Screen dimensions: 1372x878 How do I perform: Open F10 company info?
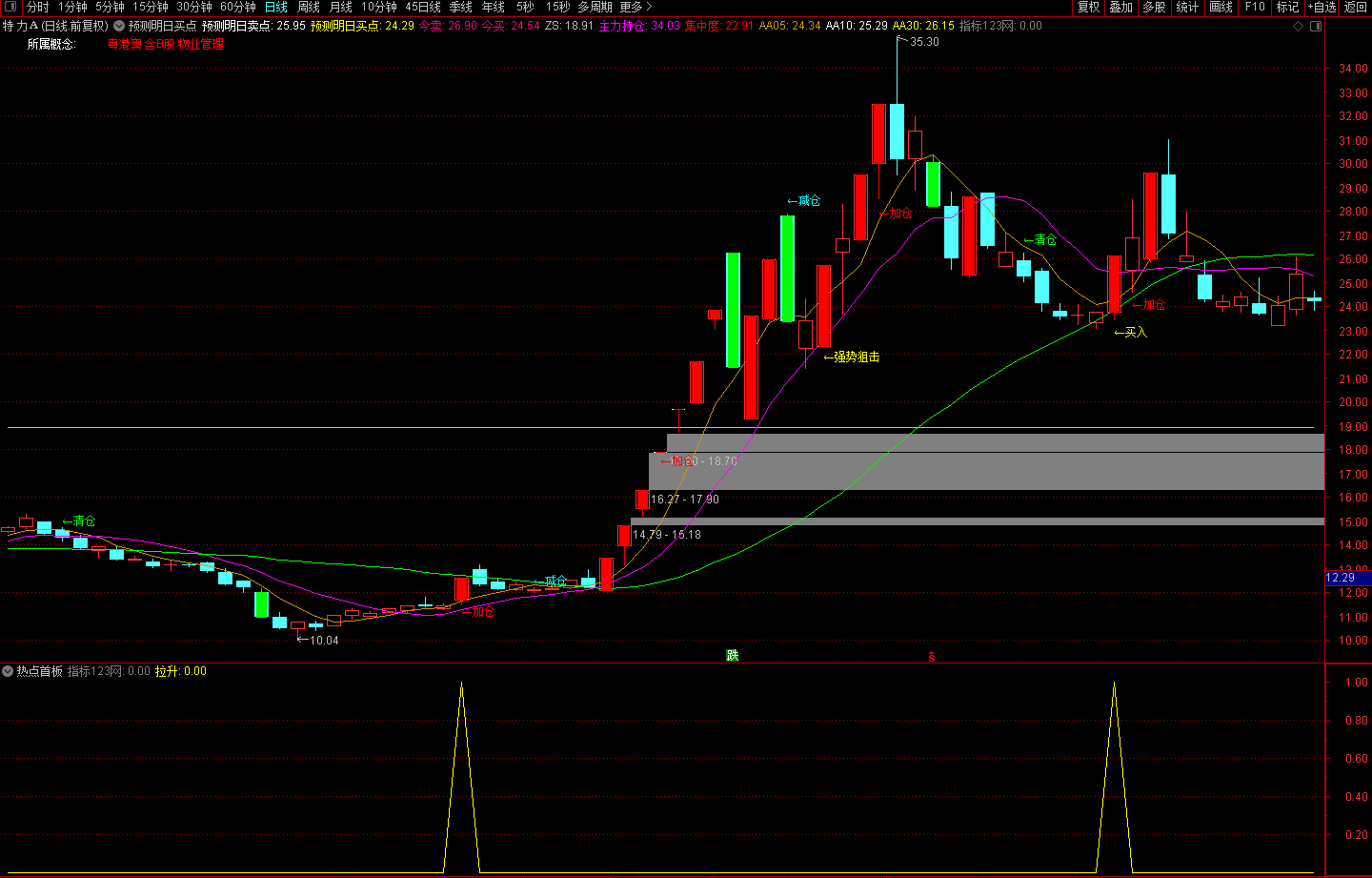[x=1255, y=7]
